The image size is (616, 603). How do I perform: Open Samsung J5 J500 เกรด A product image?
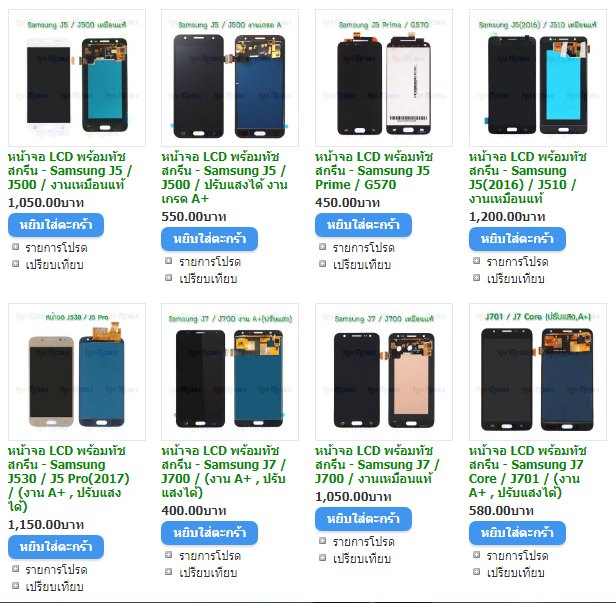230,78
